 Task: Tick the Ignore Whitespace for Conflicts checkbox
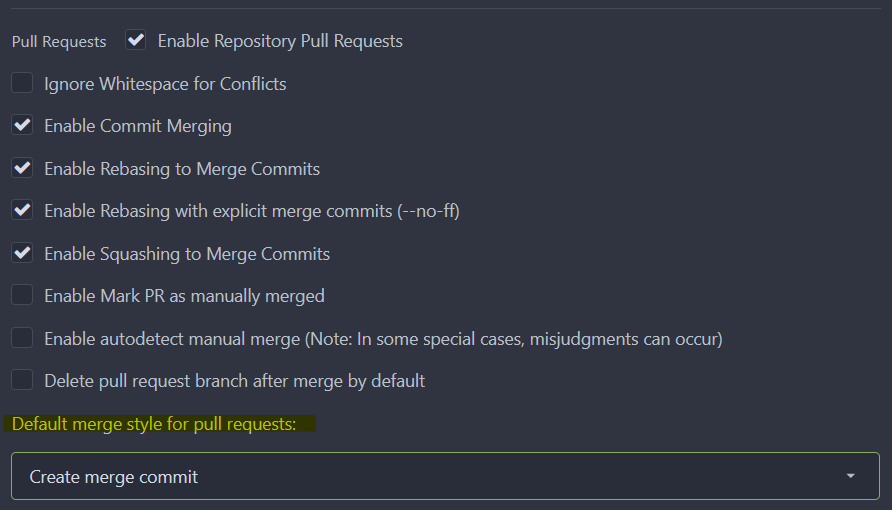[x=22, y=84]
